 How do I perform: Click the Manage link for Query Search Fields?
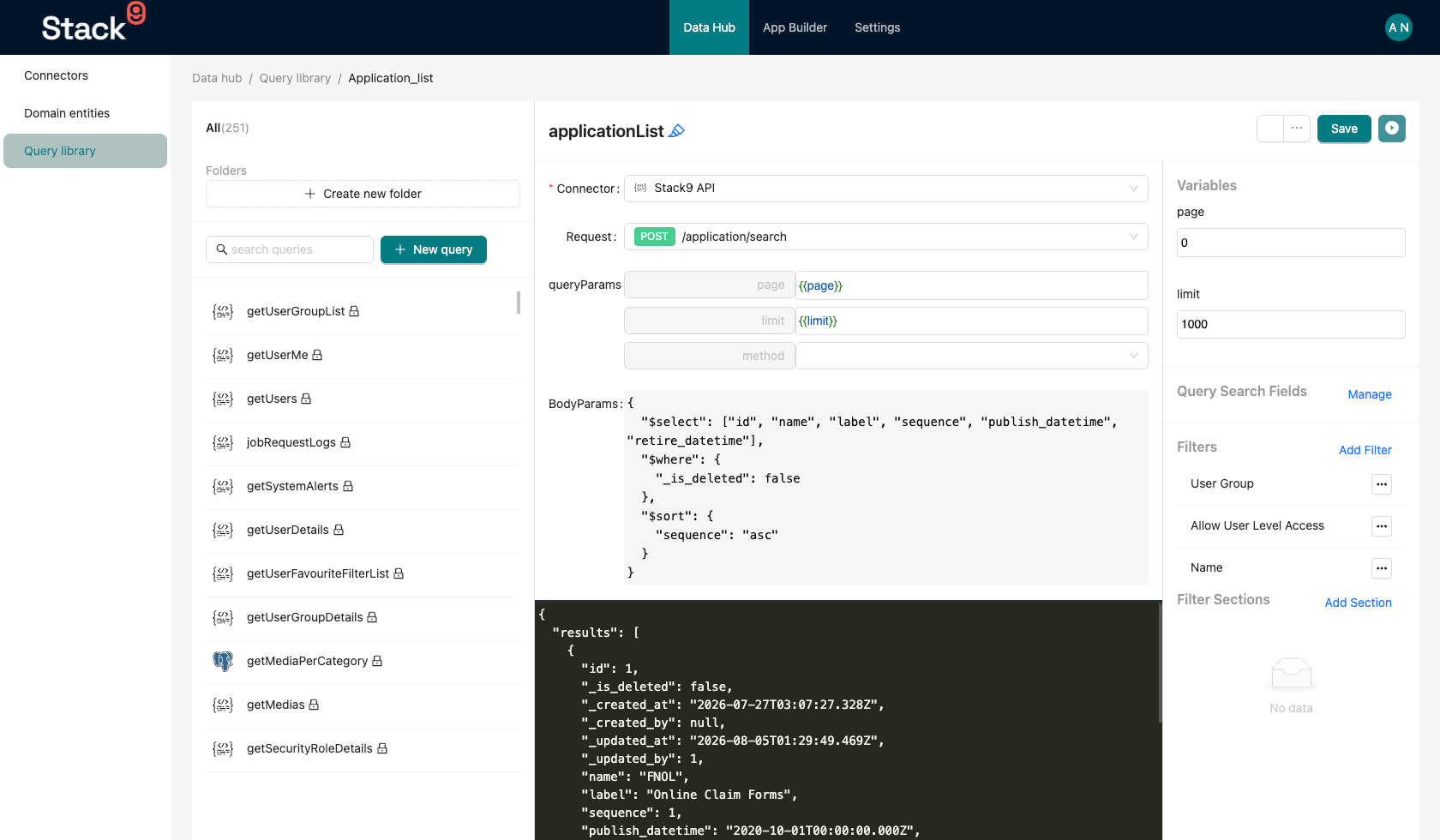coord(1370,394)
